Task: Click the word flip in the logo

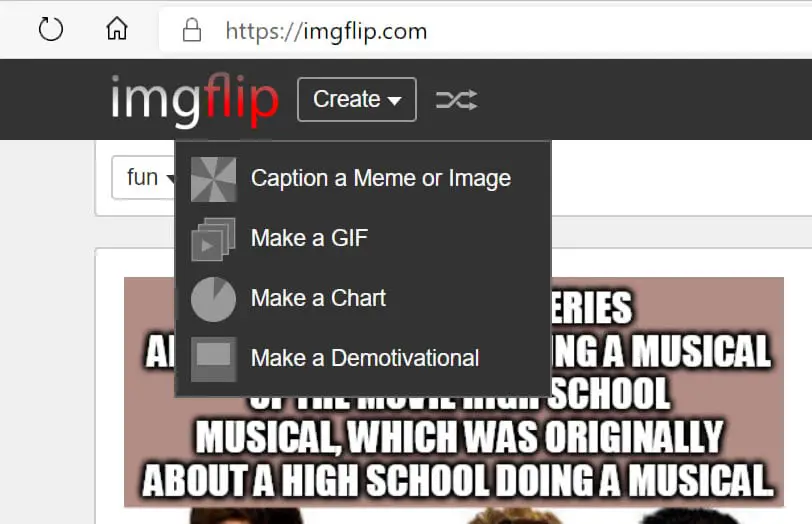Action: click(x=241, y=99)
